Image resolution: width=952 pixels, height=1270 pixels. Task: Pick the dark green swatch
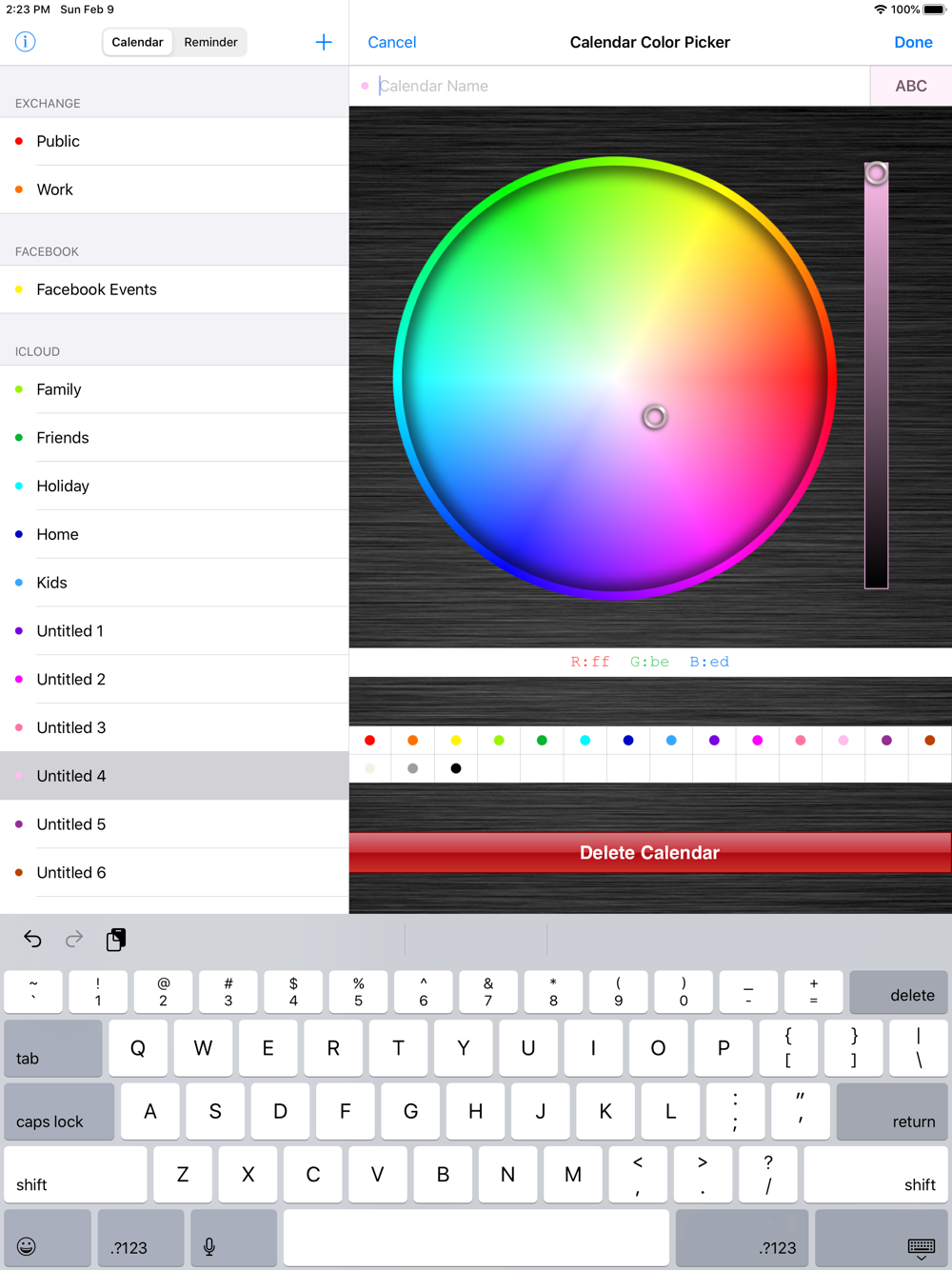[542, 741]
